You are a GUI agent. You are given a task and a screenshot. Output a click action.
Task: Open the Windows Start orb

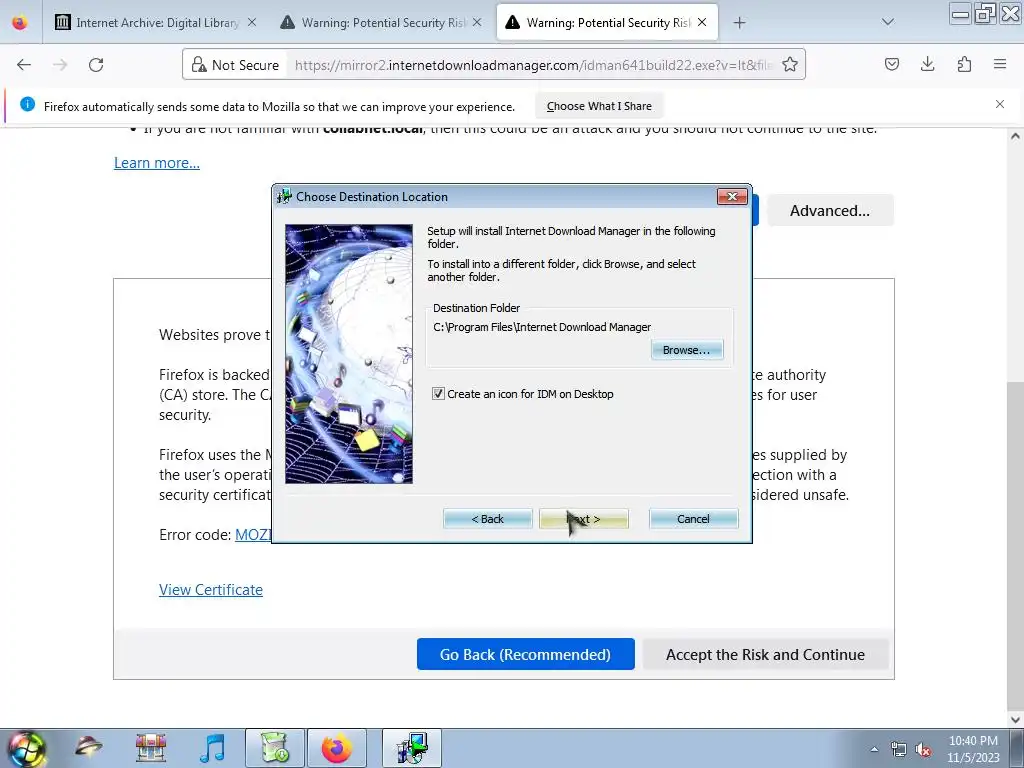pos(26,748)
